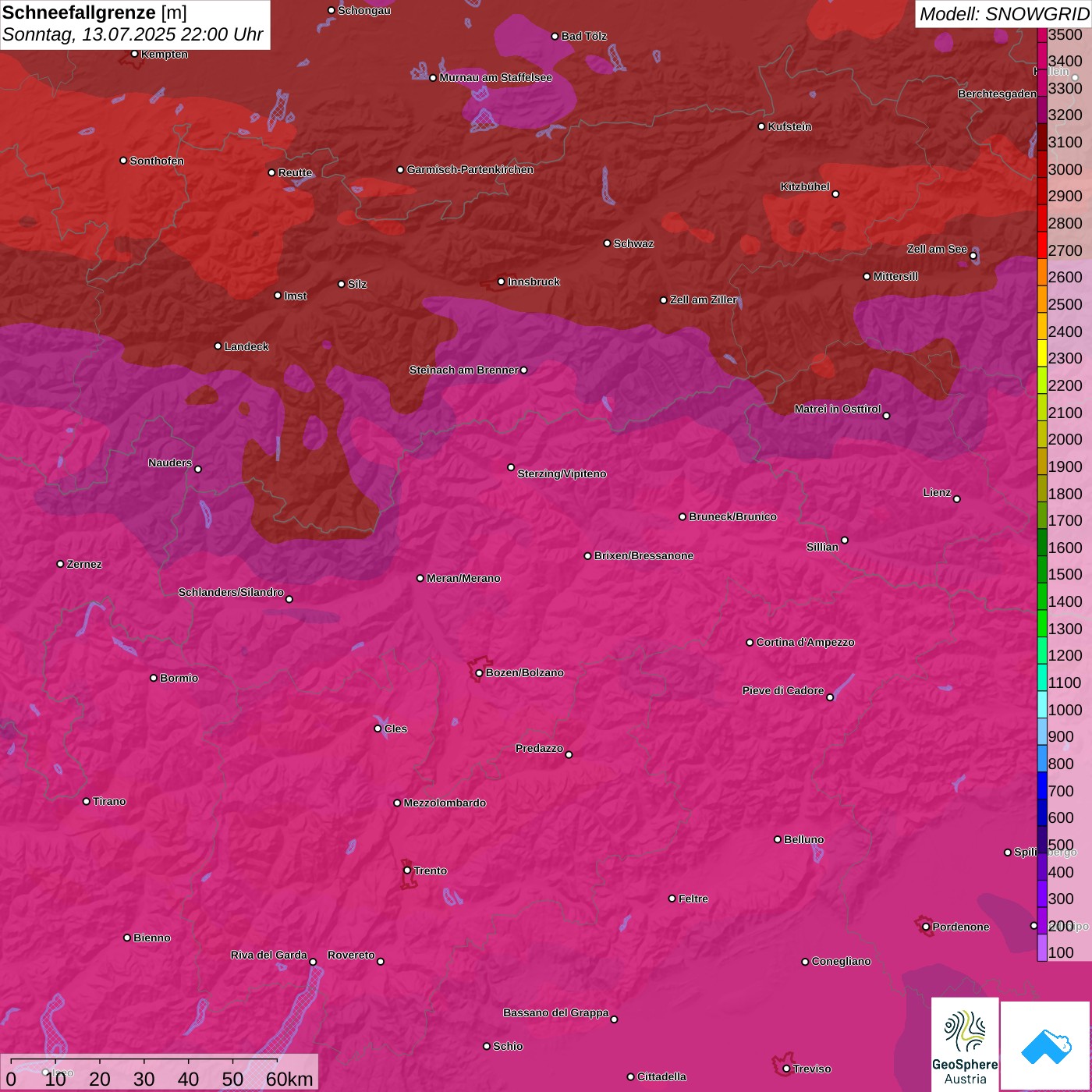This screenshot has height=1092, width=1092.
Task: Click the Schio town label
Action: (508, 1046)
